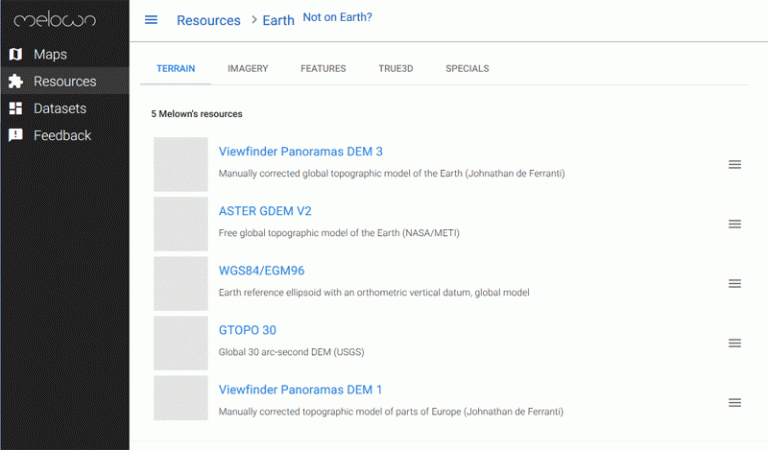
Task: Select the TRUE3D tab
Action: tap(396, 69)
